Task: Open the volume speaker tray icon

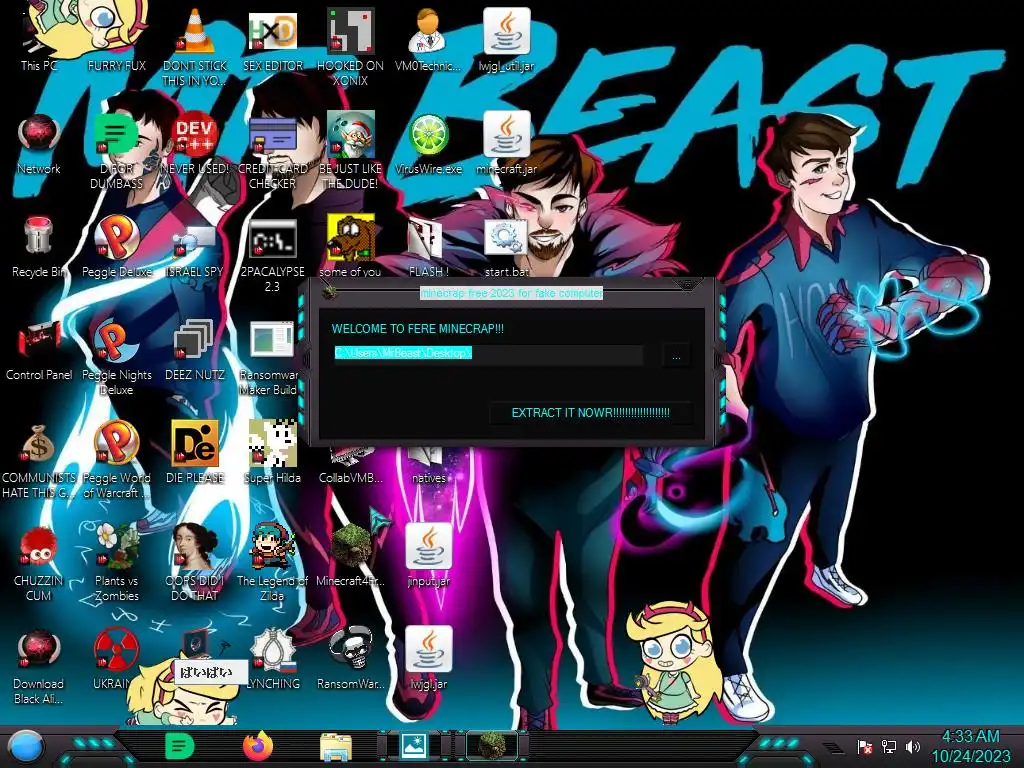Action: pyautogui.click(x=913, y=746)
